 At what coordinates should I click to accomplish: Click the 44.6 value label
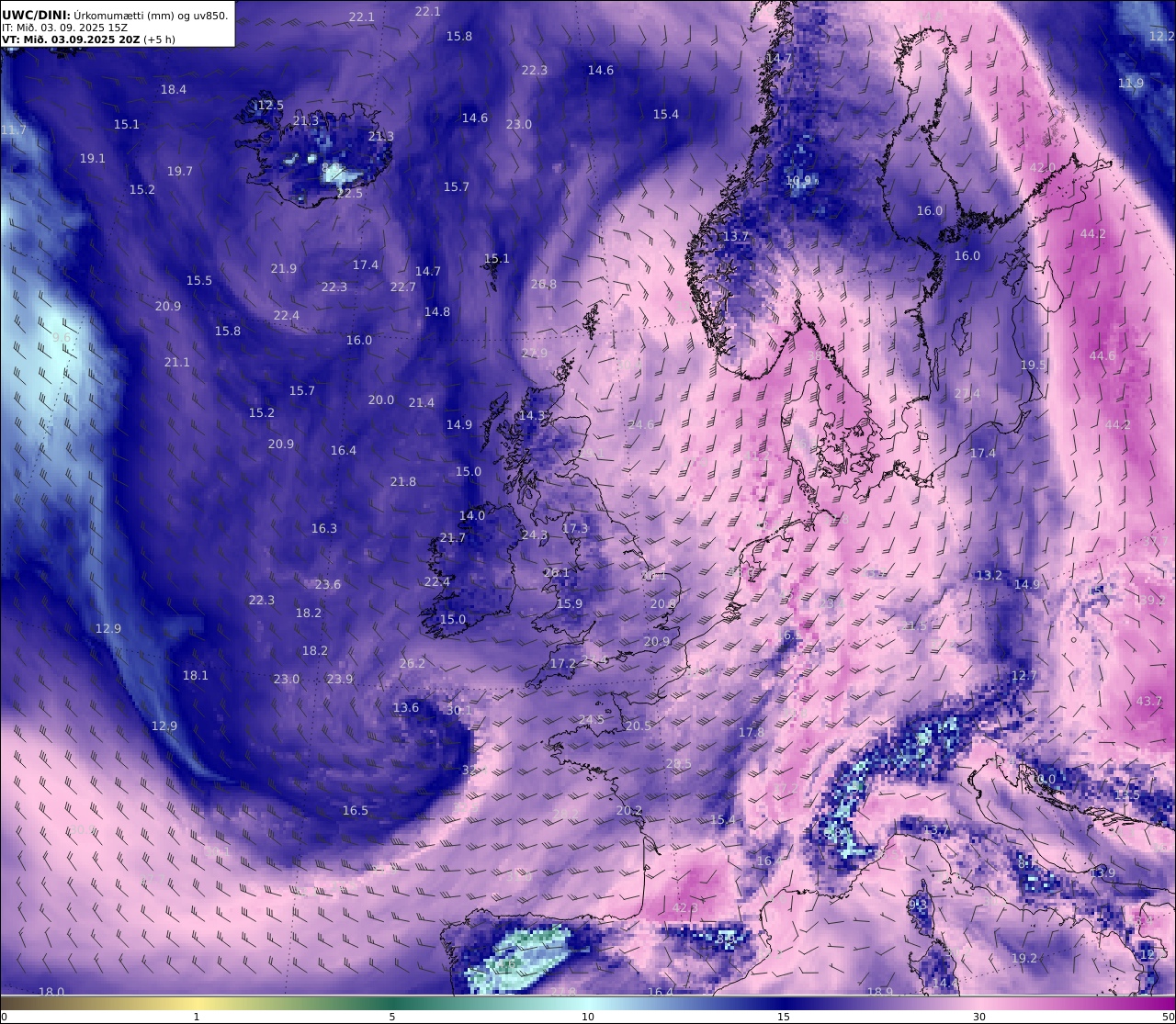1102,355
